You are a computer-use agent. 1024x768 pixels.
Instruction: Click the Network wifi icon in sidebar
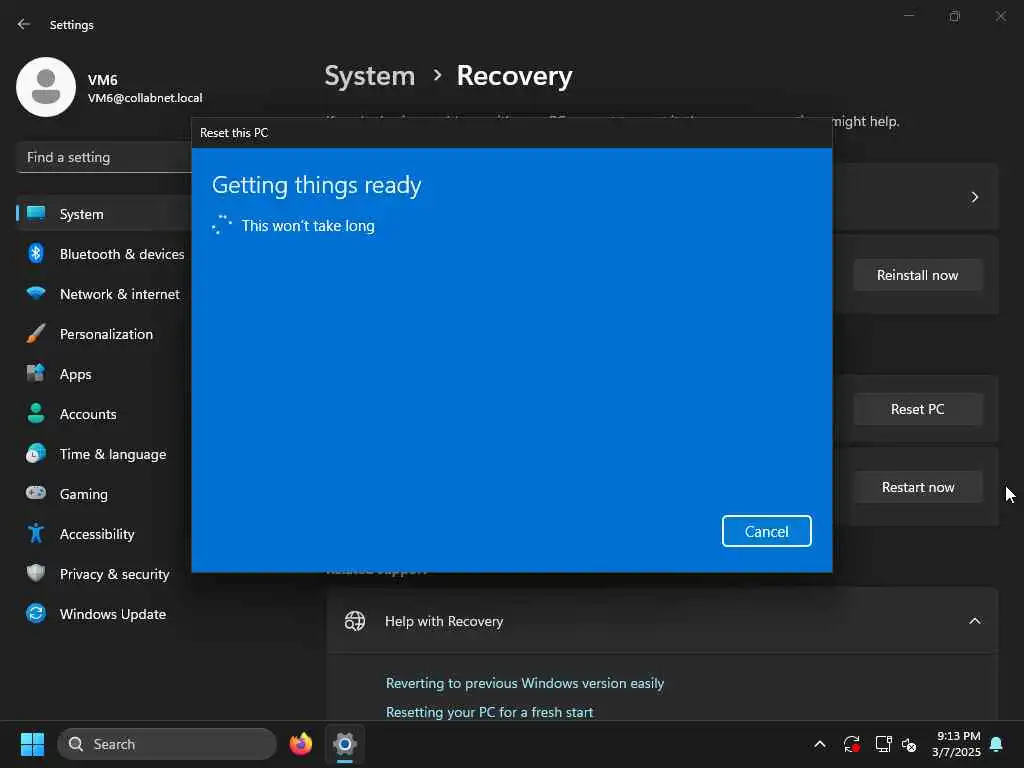tap(36, 293)
